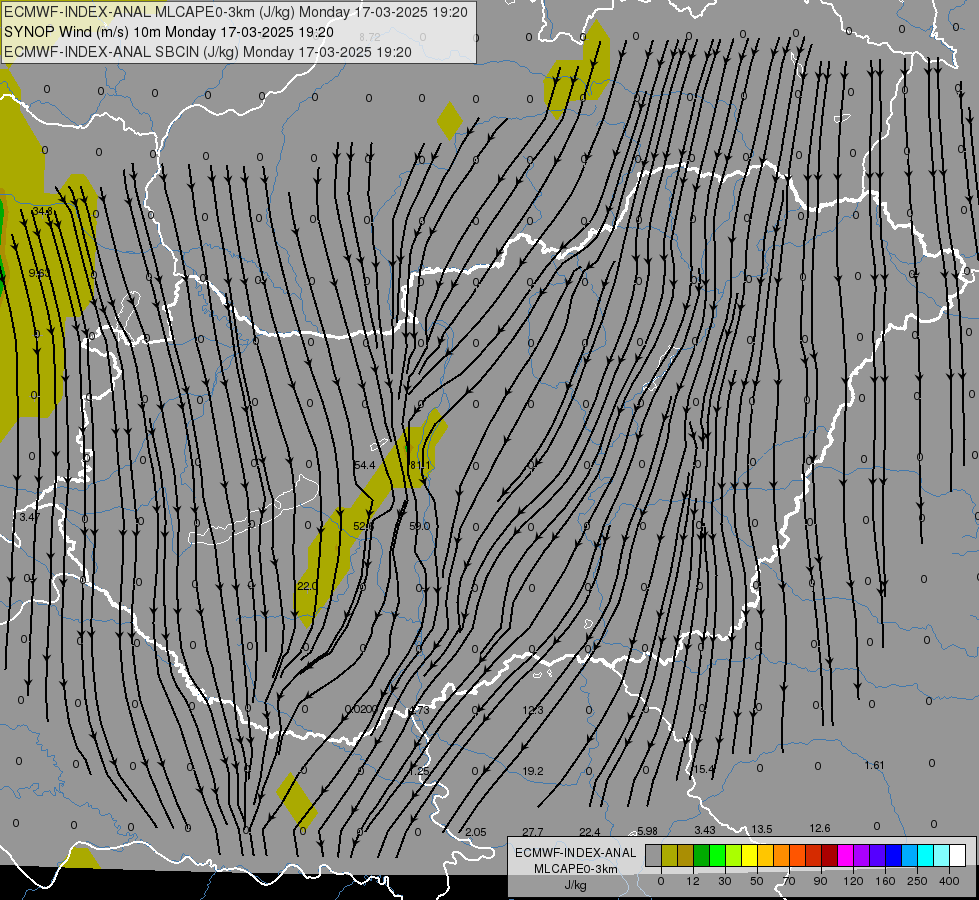The image size is (979, 900).
Task: Click the legend scale label 160
Action: pyautogui.click(x=885, y=881)
